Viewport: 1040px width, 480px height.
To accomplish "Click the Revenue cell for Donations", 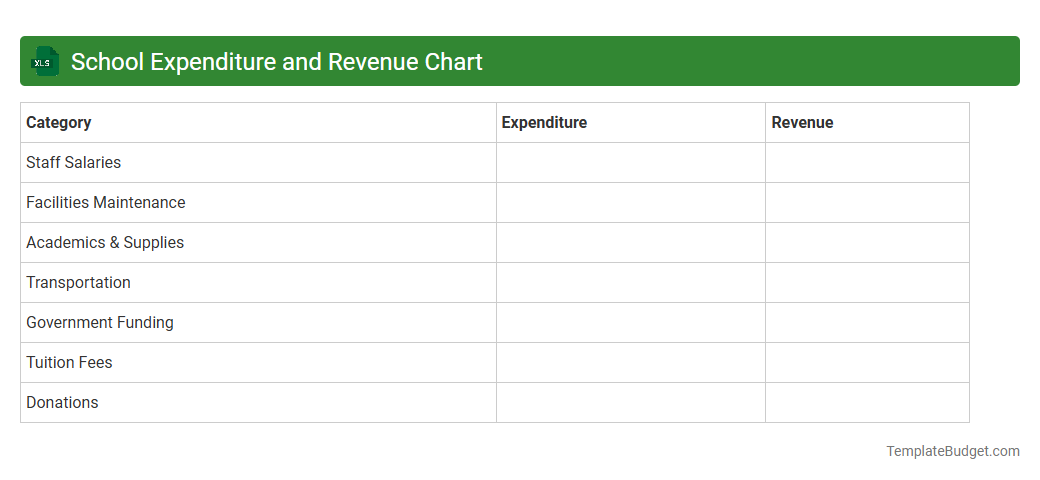I will point(867,402).
